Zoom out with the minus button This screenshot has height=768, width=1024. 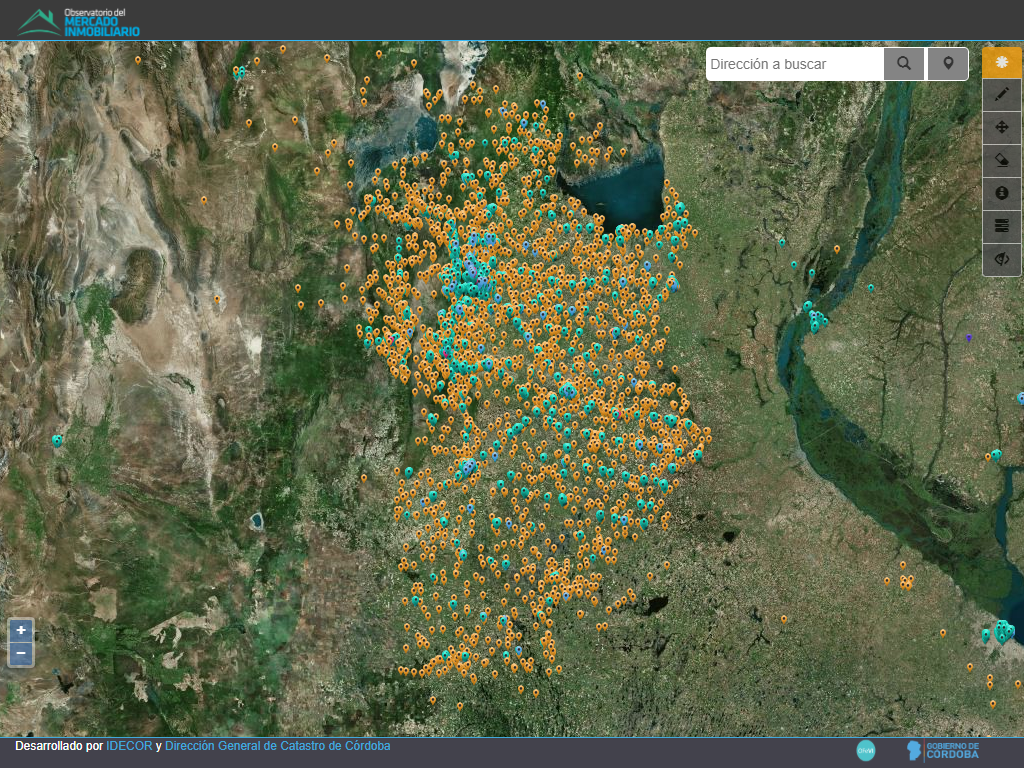pyautogui.click(x=21, y=654)
